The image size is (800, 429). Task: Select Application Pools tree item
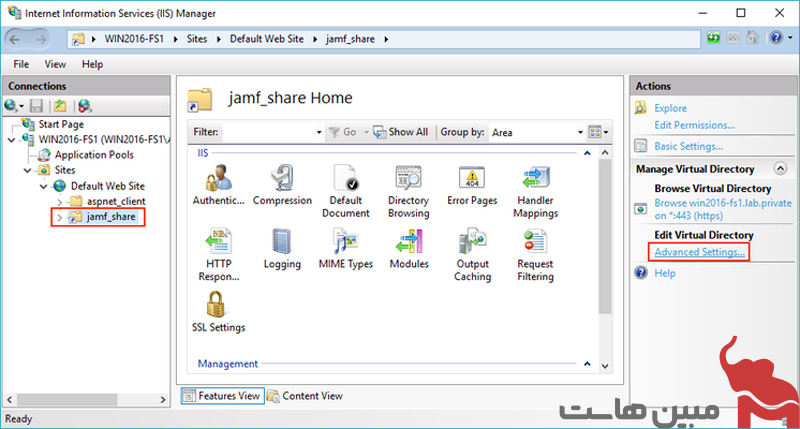[94, 155]
